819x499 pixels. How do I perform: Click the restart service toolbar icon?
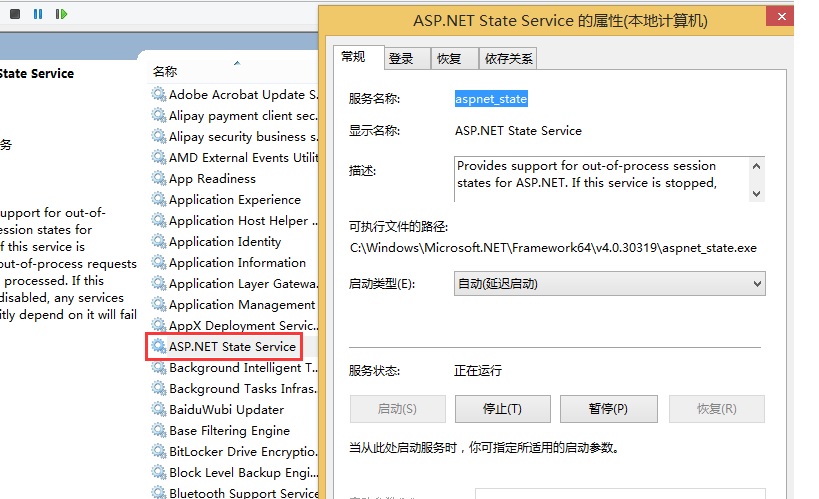pos(61,14)
